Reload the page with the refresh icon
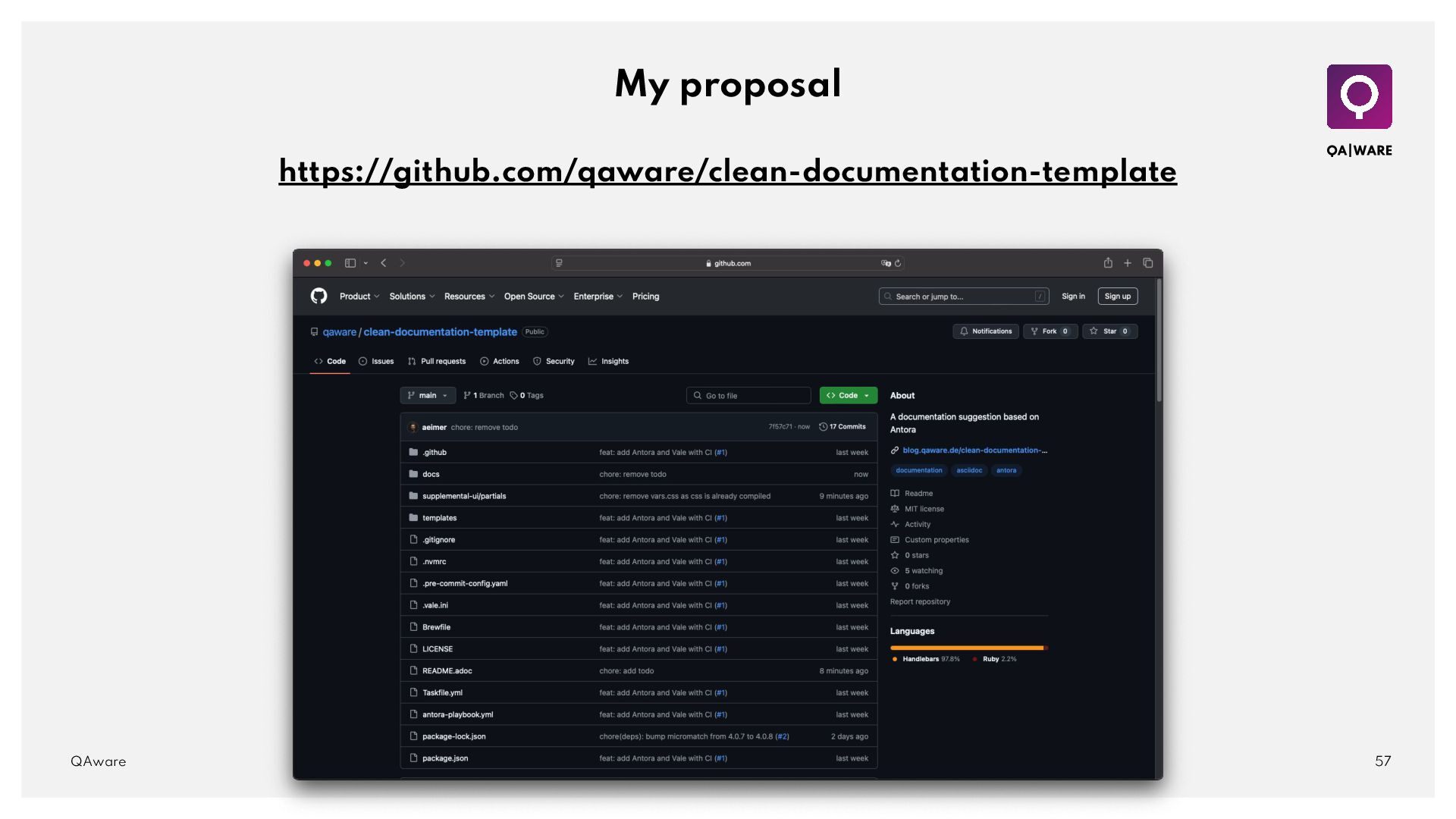Image resolution: width=1456 pixels, height=819 pixels. point(898,263)
